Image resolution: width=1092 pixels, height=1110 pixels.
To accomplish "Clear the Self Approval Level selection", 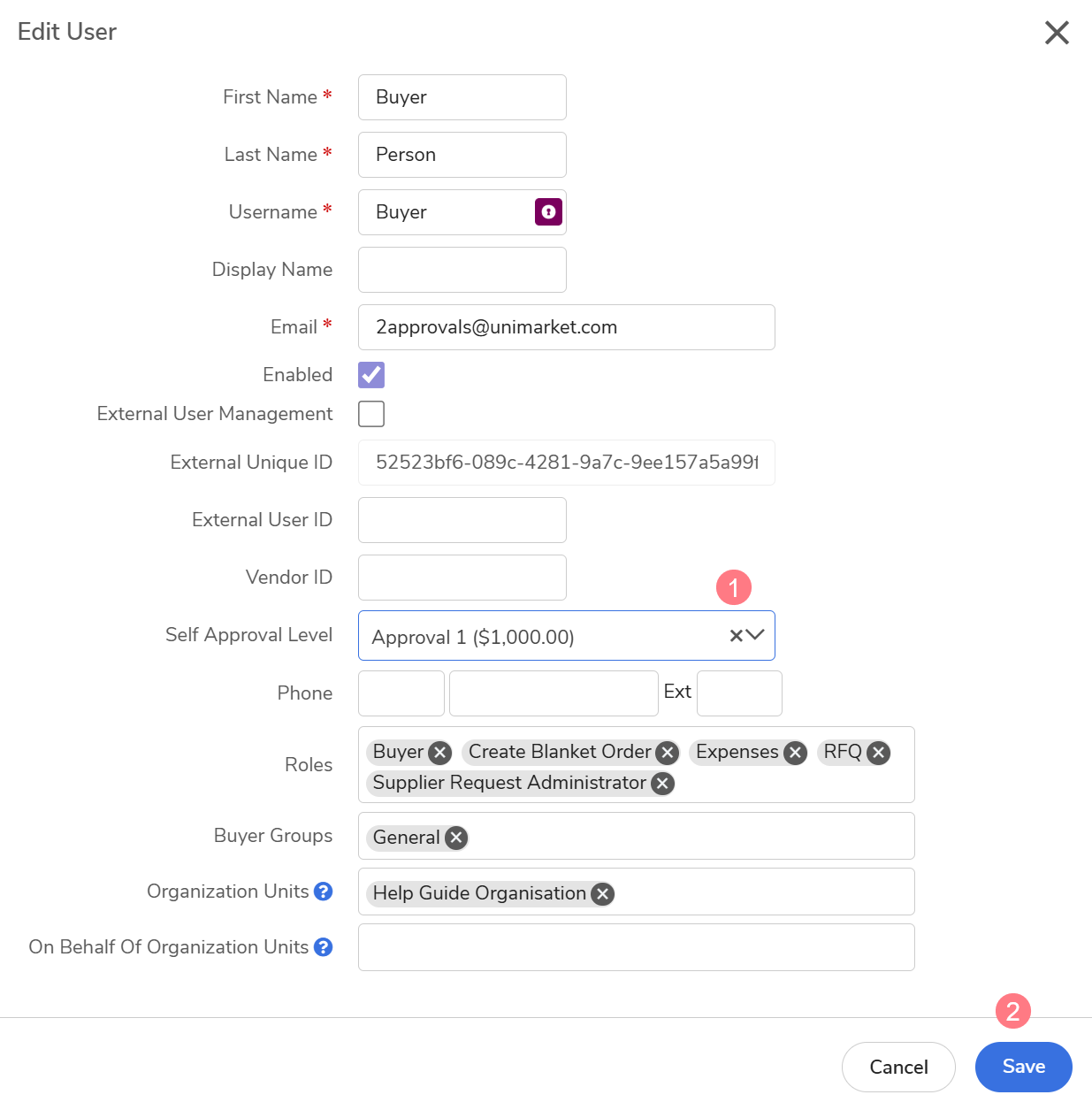I will [x=736, y=635].
